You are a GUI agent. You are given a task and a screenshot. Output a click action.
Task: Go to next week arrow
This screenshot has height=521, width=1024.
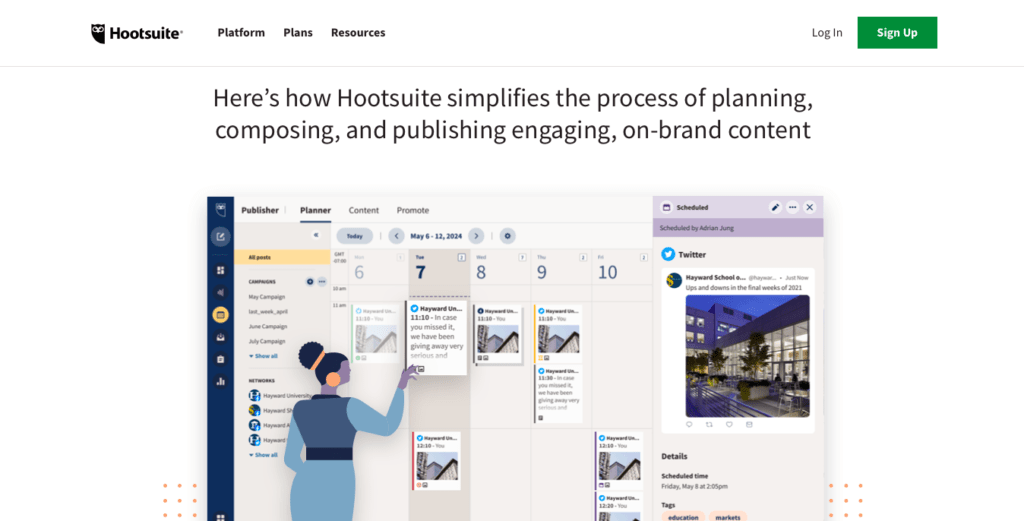coord(477,236)
